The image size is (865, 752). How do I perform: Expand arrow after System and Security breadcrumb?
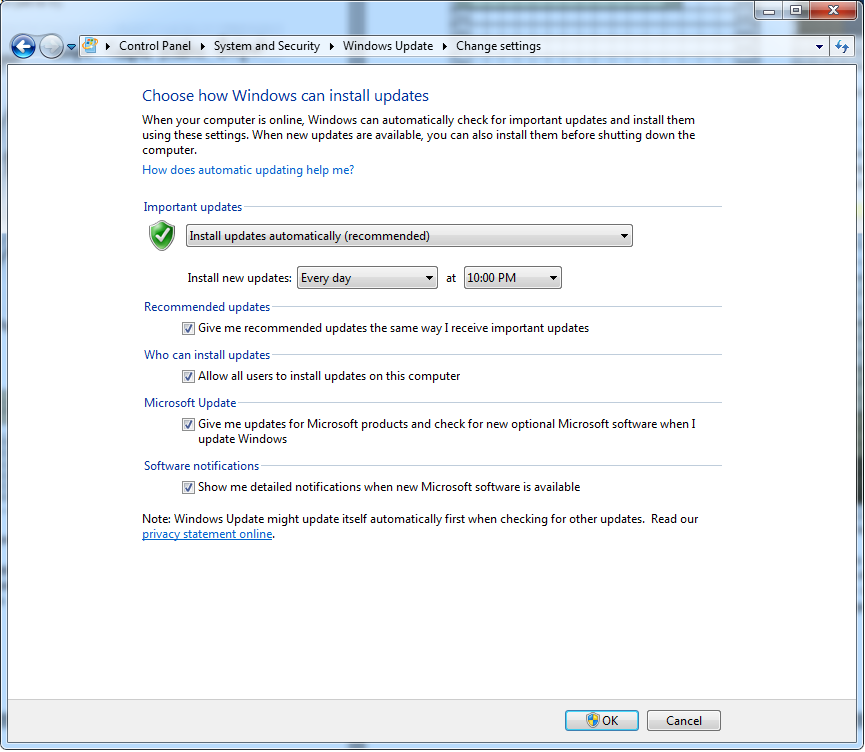coord(332,46)
